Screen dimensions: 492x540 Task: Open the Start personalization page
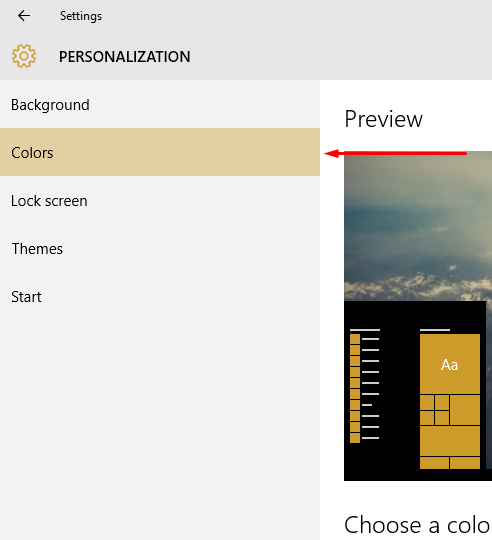coord(160,297)
